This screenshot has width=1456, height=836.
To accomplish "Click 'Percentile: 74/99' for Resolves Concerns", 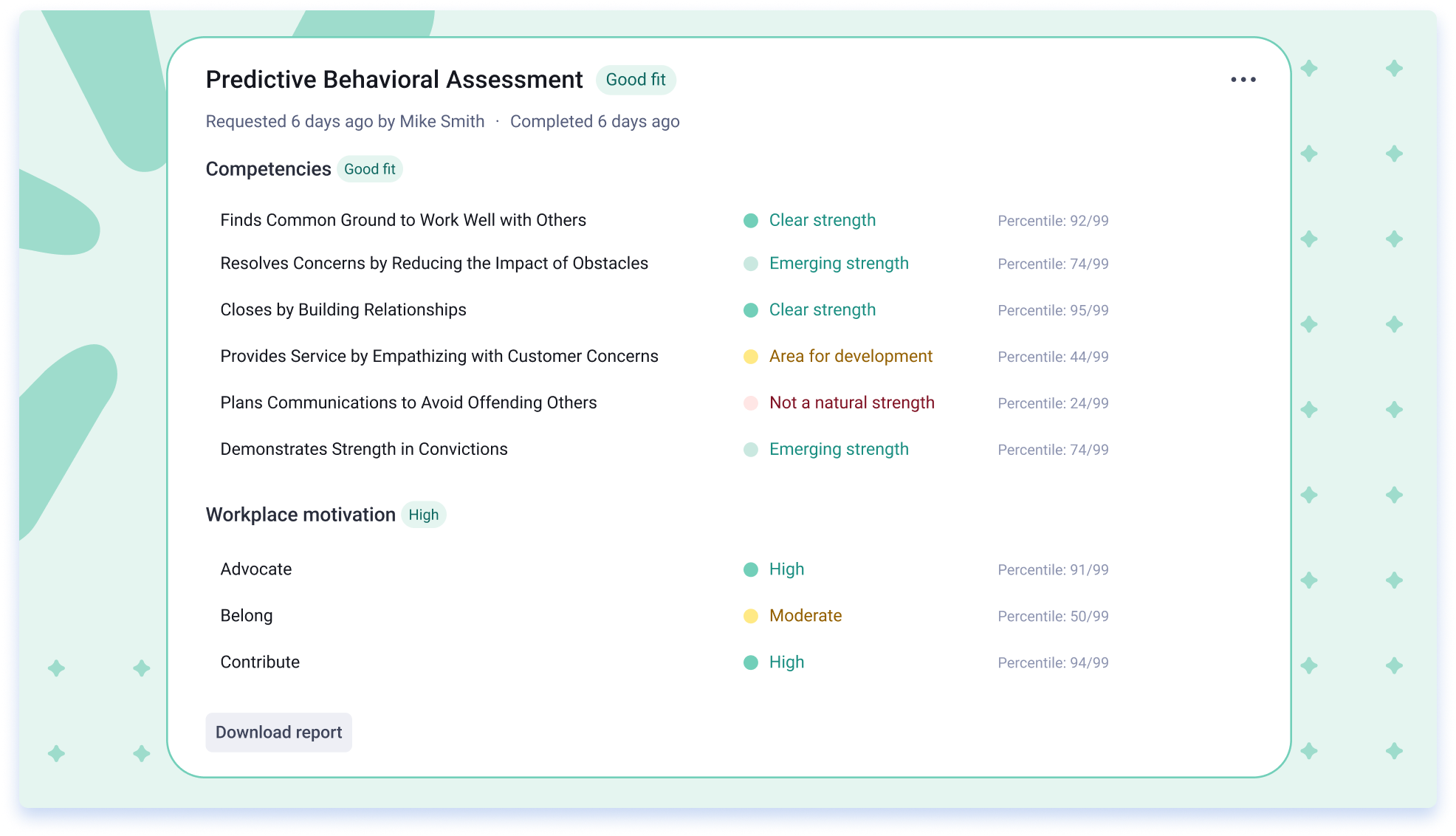I will [x=1053, y=264].
